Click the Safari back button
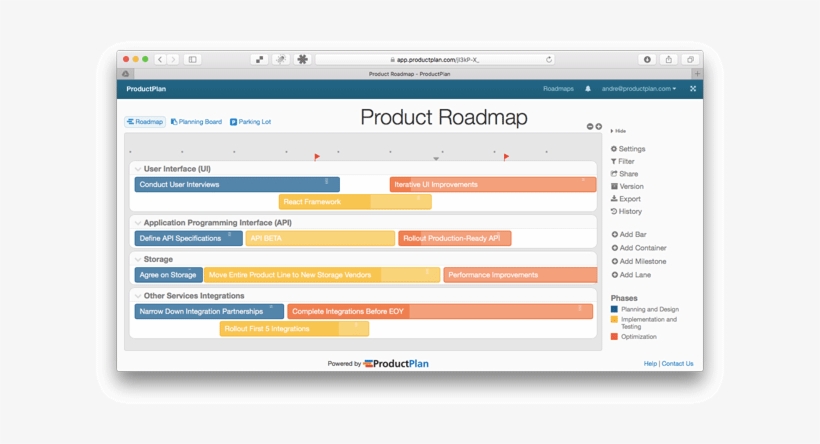The image size is (820, 444). click(160, 60)
